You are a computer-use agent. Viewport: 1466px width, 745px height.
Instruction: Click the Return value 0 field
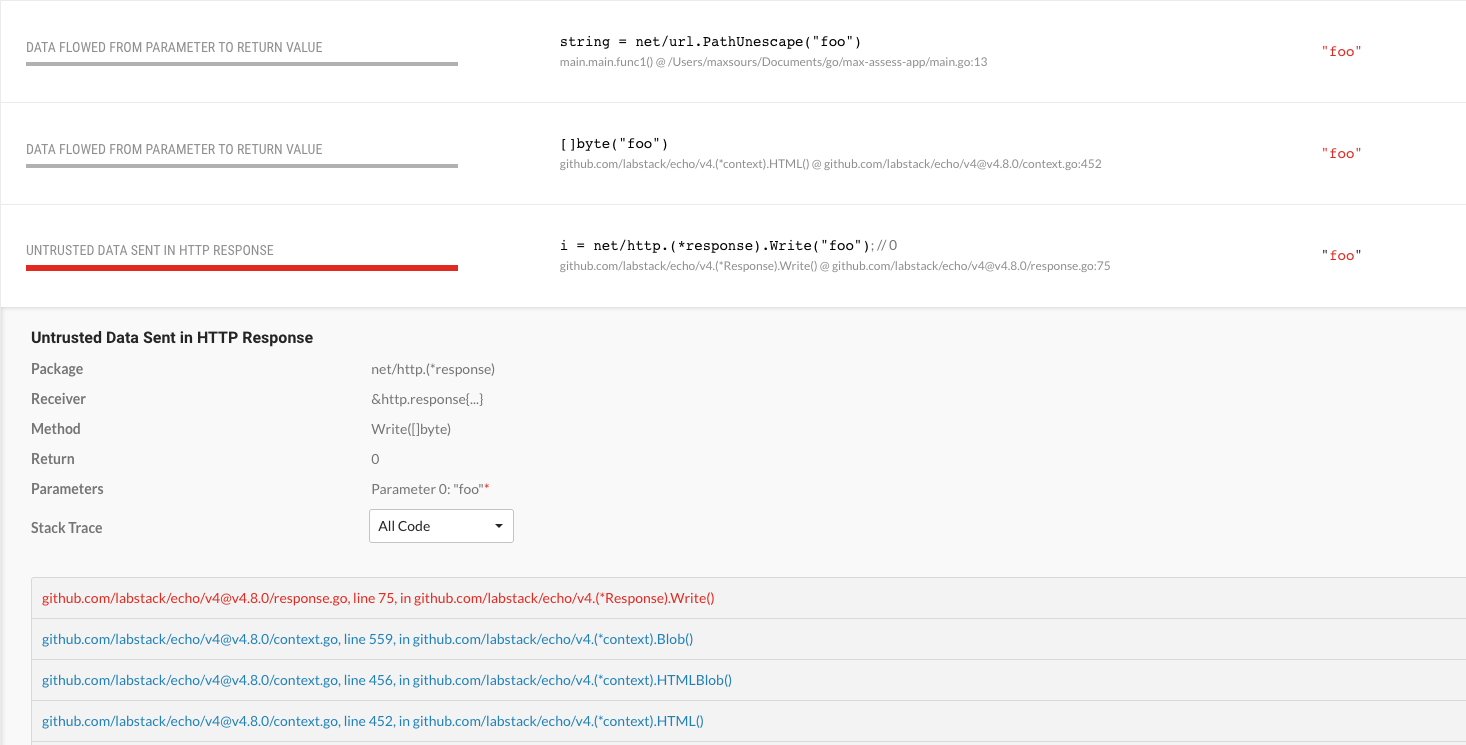click(x=375, y=458)
